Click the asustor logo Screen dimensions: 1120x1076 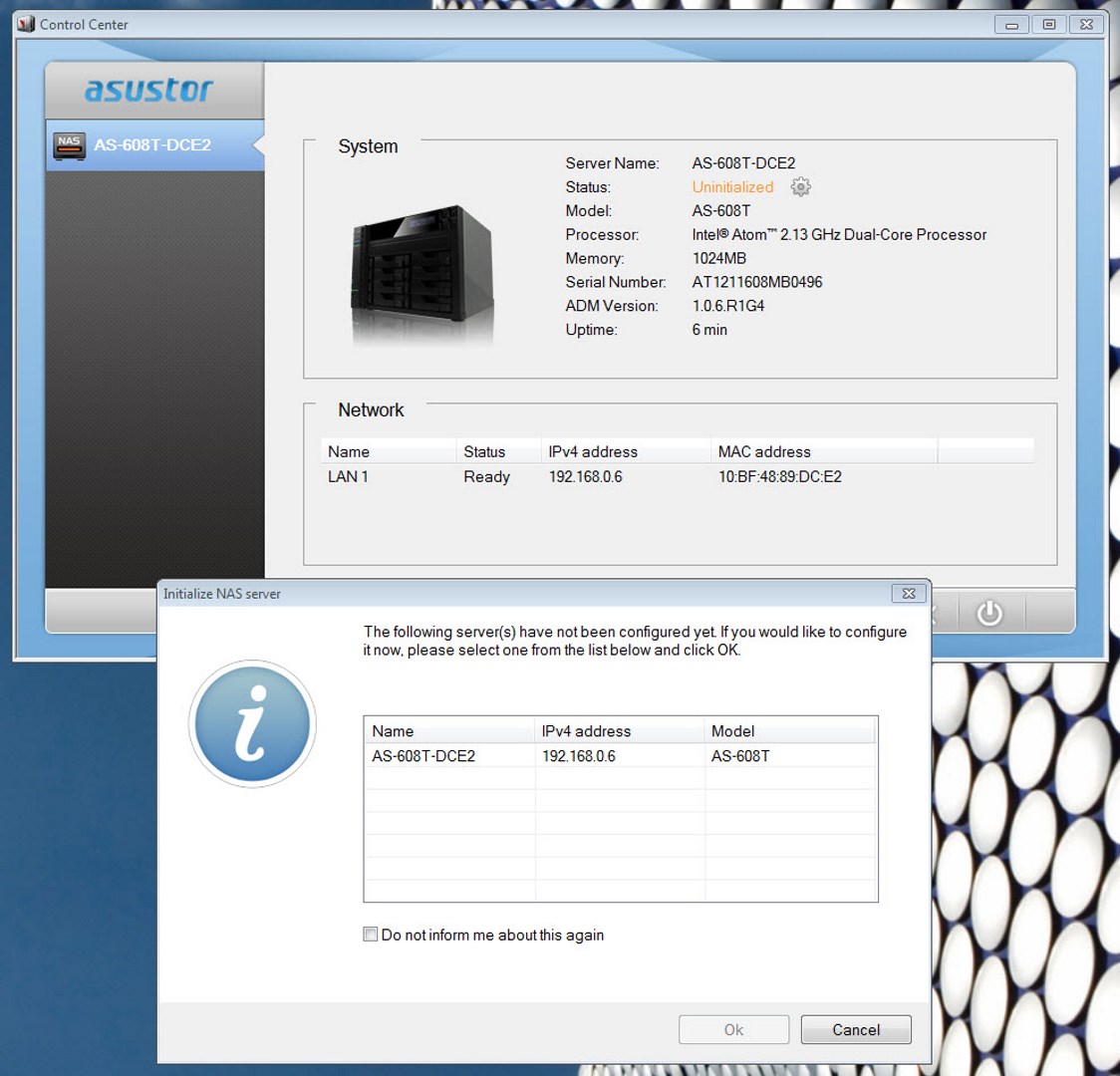point(148,90)
